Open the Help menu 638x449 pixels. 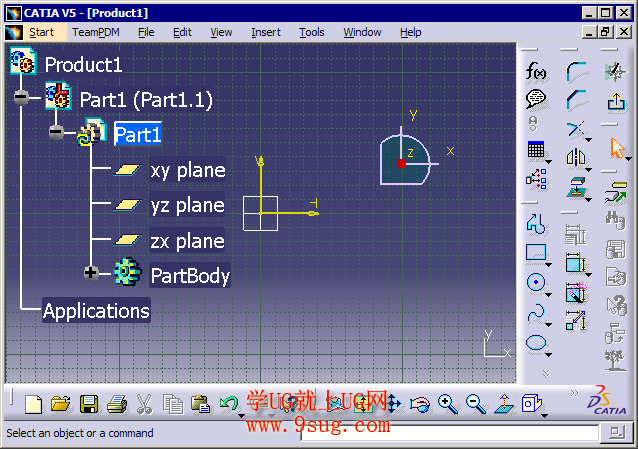411,32
